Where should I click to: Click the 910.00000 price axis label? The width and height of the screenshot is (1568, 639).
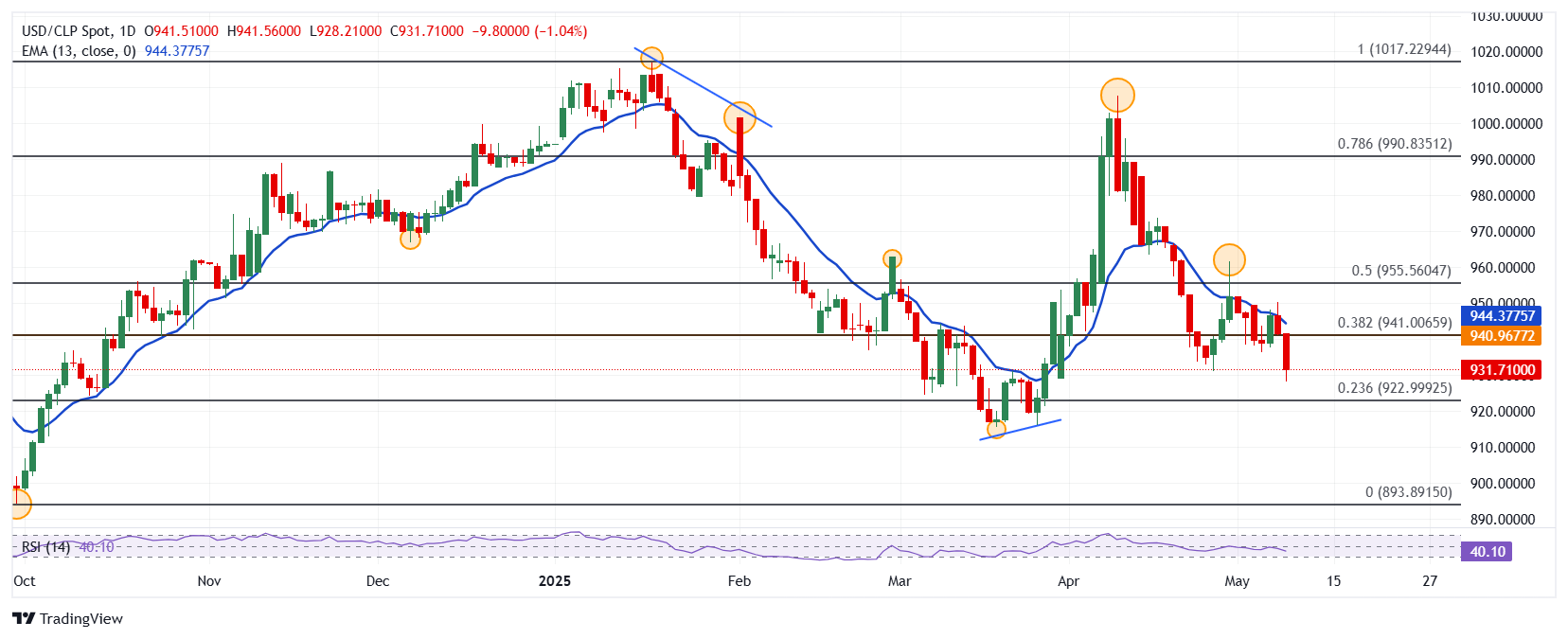tap(1503, 448)
